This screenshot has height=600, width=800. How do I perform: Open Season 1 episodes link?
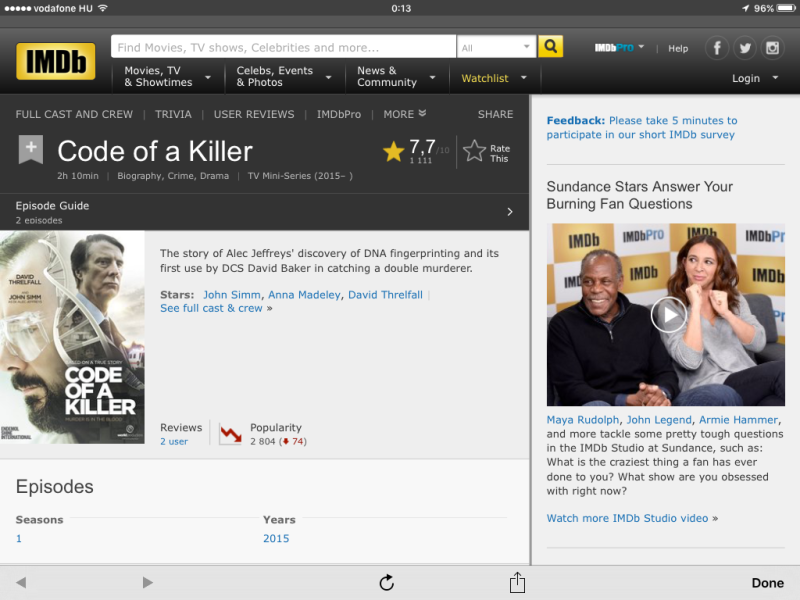19,538
